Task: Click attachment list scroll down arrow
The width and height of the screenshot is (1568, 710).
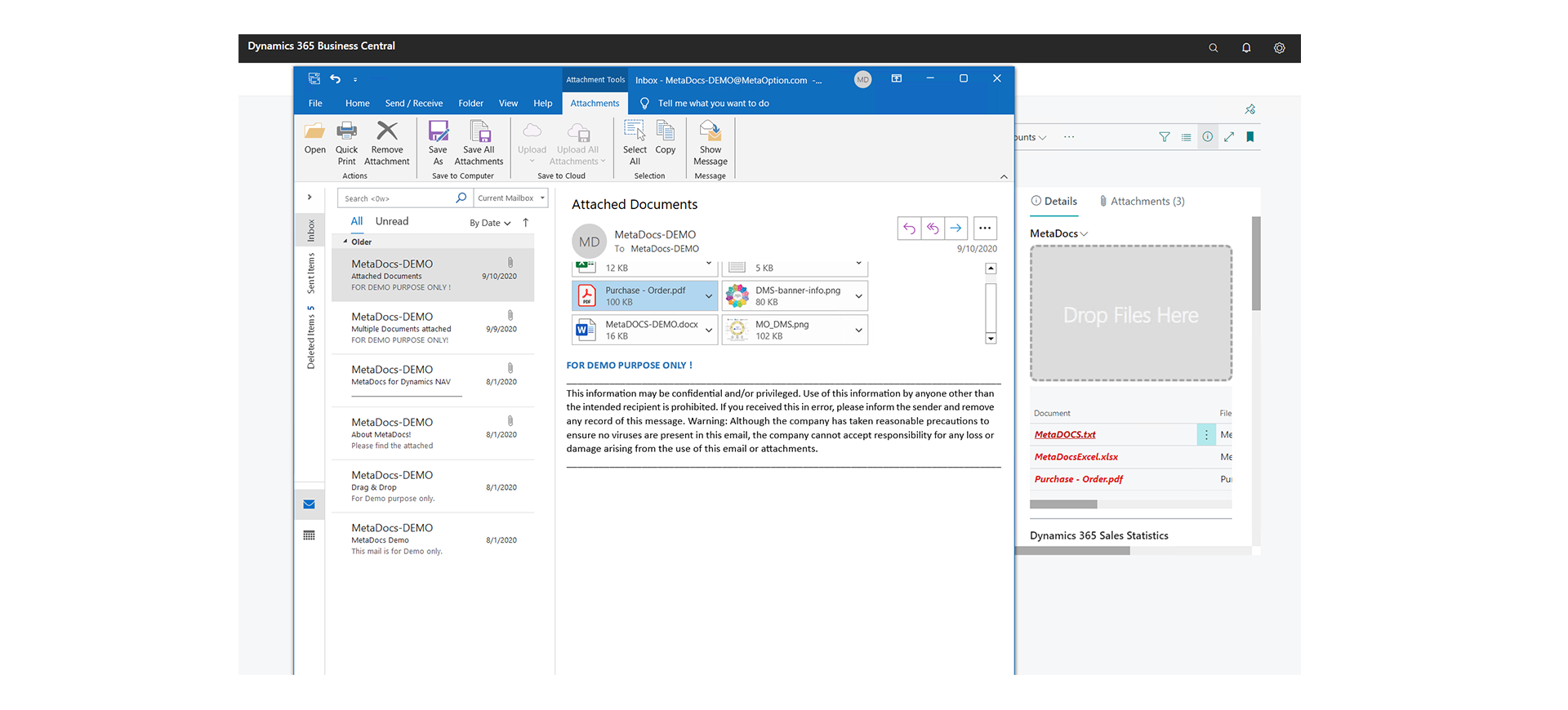Action: 991,339
